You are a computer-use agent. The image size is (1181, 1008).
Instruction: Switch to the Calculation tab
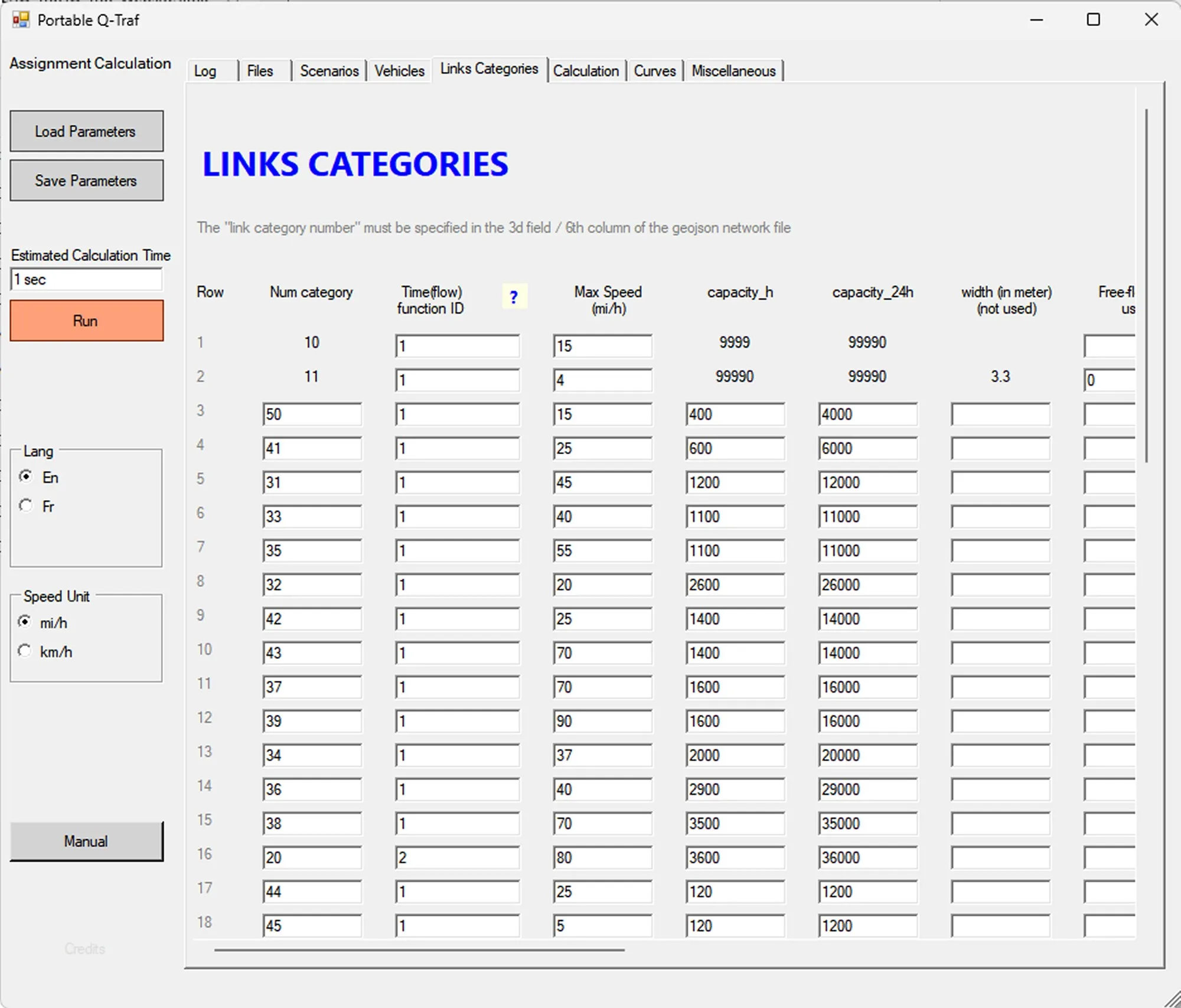586,70
